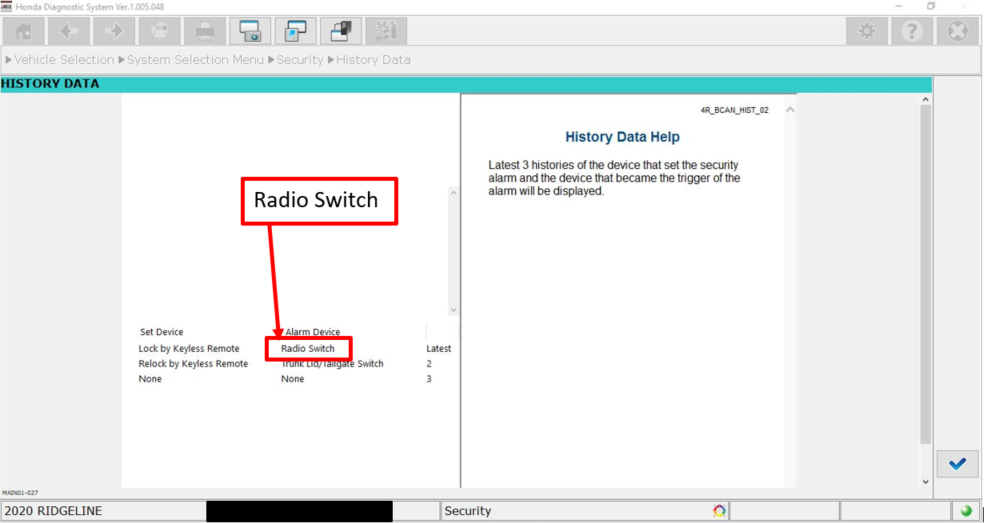Image resolution: width=984 pixels, height=523 pixels.
Task: Click the Home toolbar icon
Action: pyautogui.click(x=24, y=31)
